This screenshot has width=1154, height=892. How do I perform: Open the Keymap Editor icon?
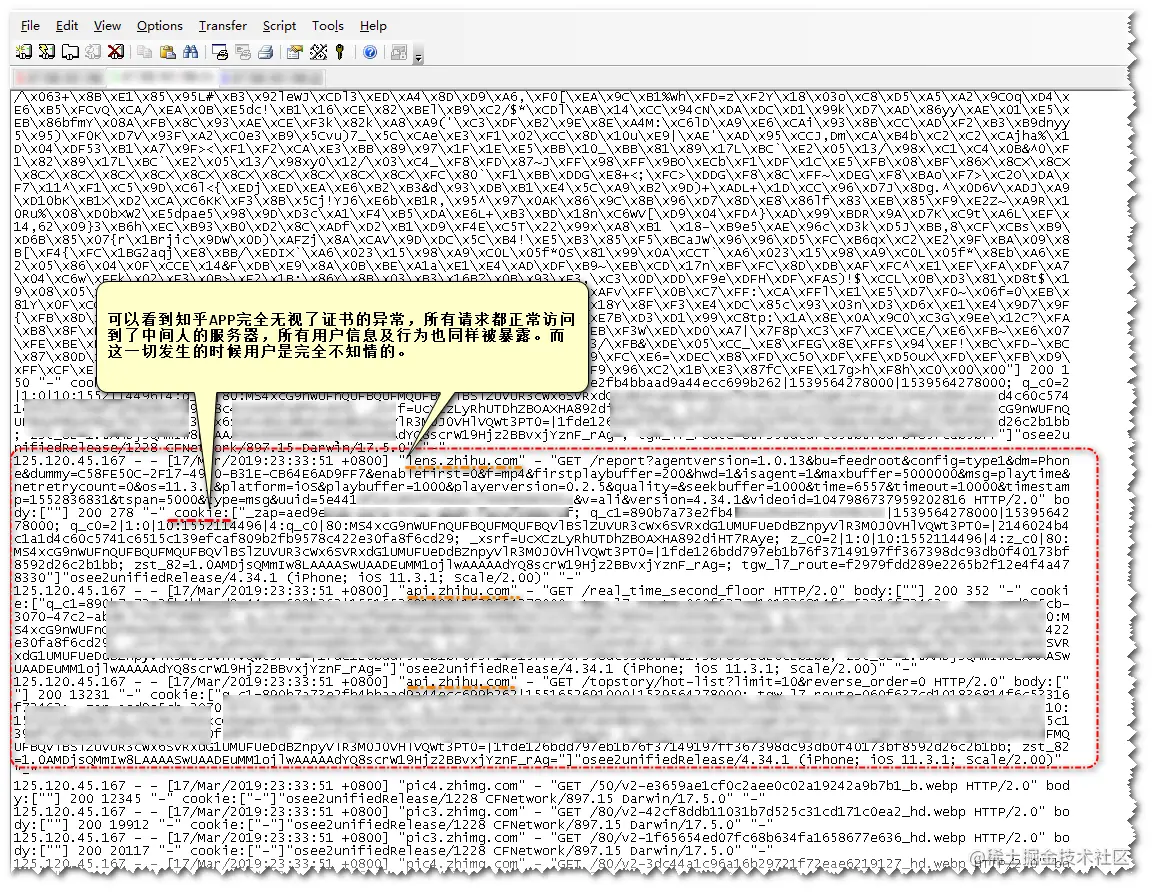tap(318, 52)
